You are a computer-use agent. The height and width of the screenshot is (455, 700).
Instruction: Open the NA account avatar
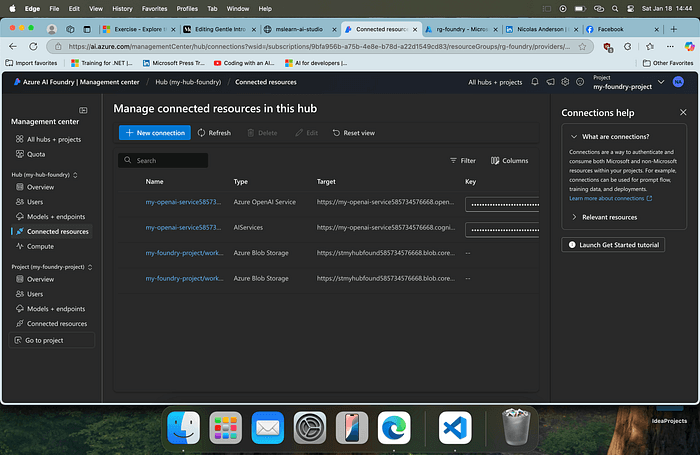coord(678,82)
